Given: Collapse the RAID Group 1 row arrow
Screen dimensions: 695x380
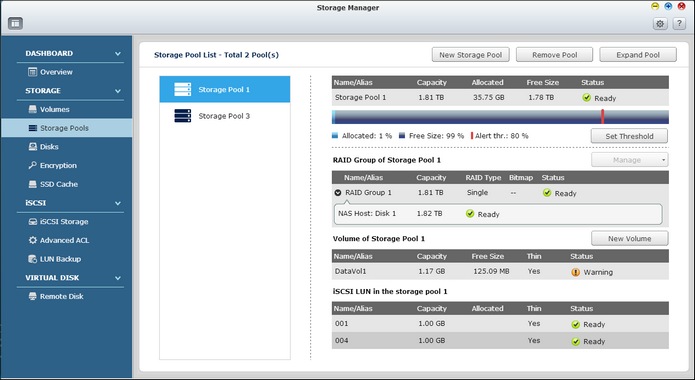Looking at the screenshot, I should click(338, 193).
